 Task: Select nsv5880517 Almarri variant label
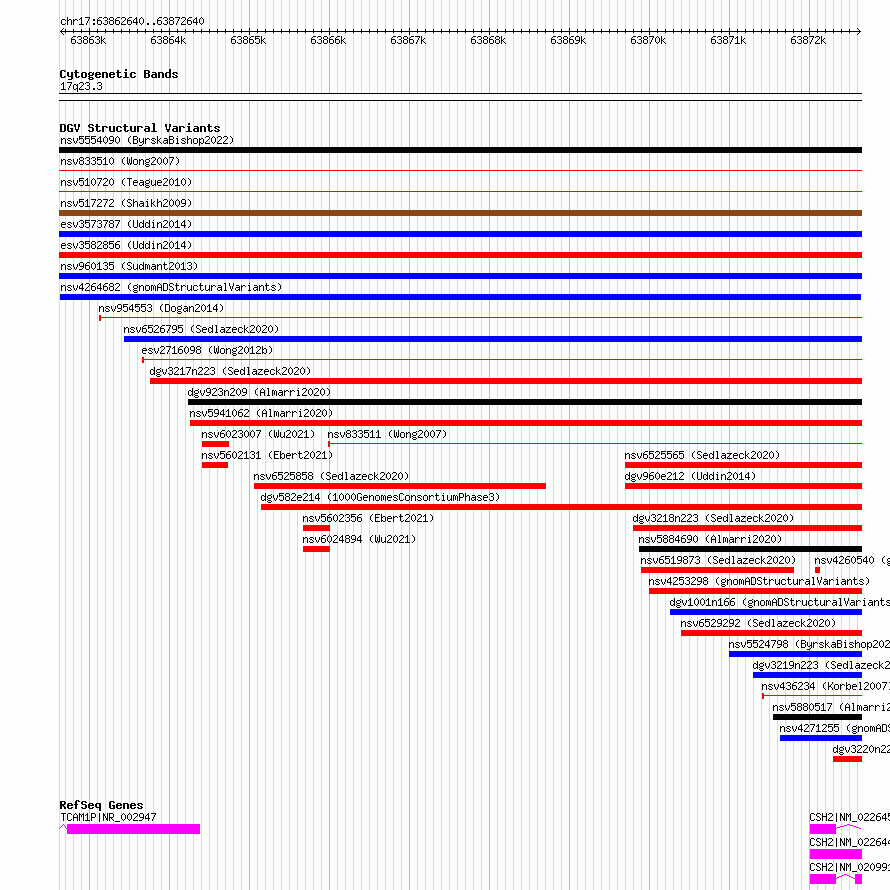[x=830, y=707]
